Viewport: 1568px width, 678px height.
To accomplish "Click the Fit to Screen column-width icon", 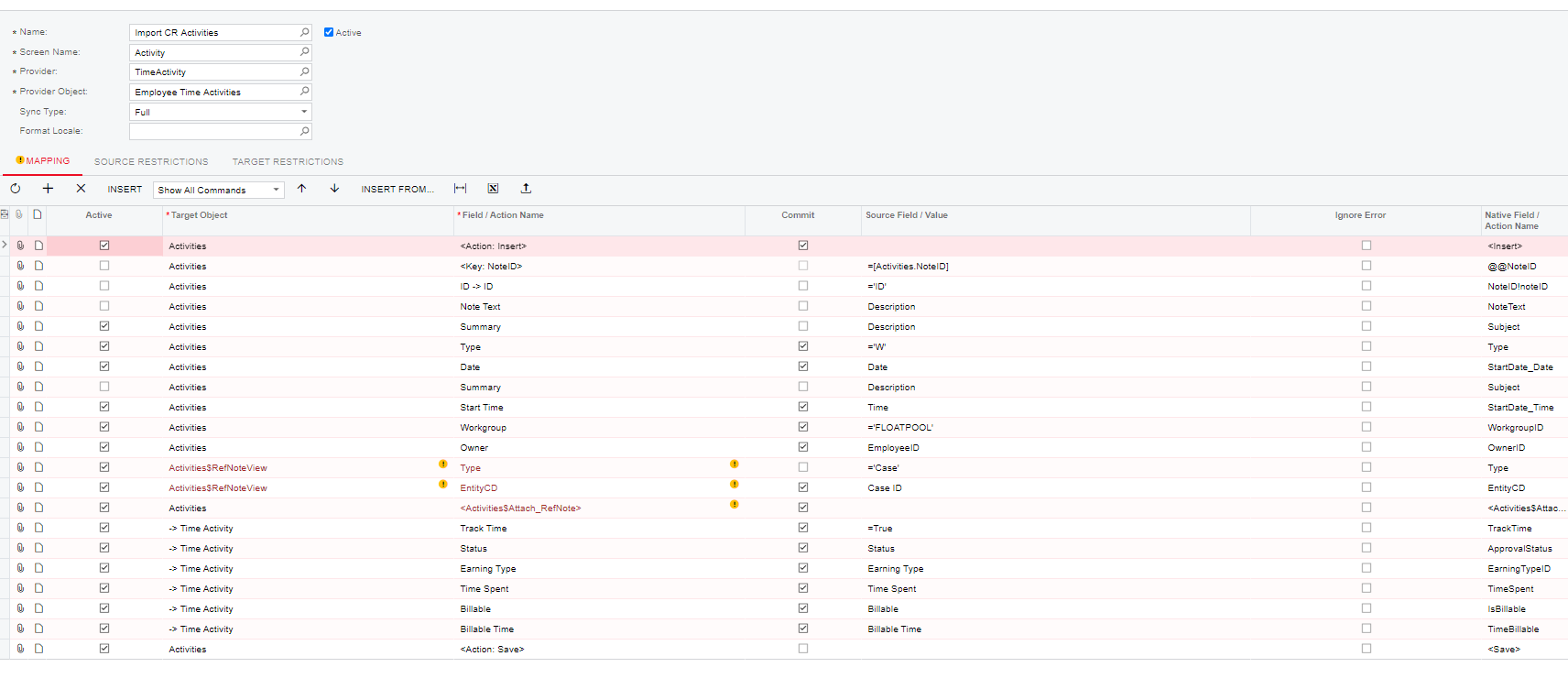I will (460, 189).
